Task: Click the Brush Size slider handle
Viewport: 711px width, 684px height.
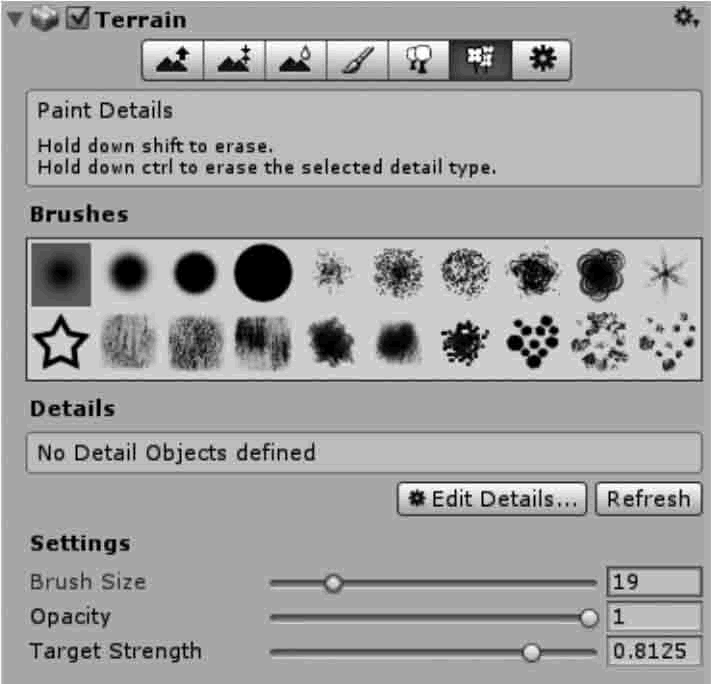Action: [333, 583]
